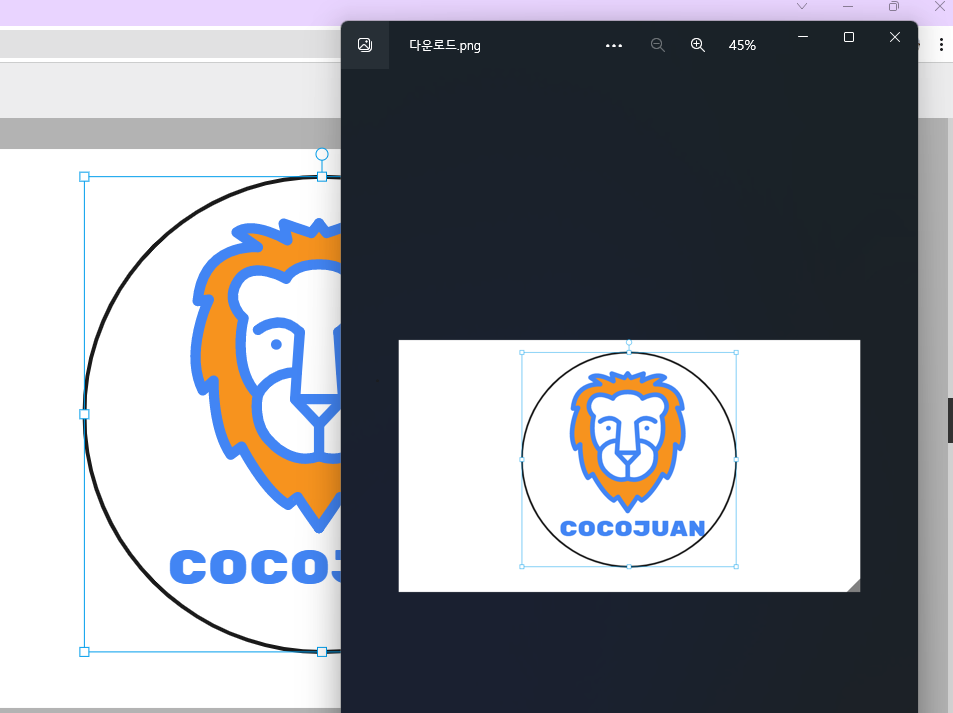
Task: Click the circular rotation handle above the logo
Action: click(x=322, y=154)
